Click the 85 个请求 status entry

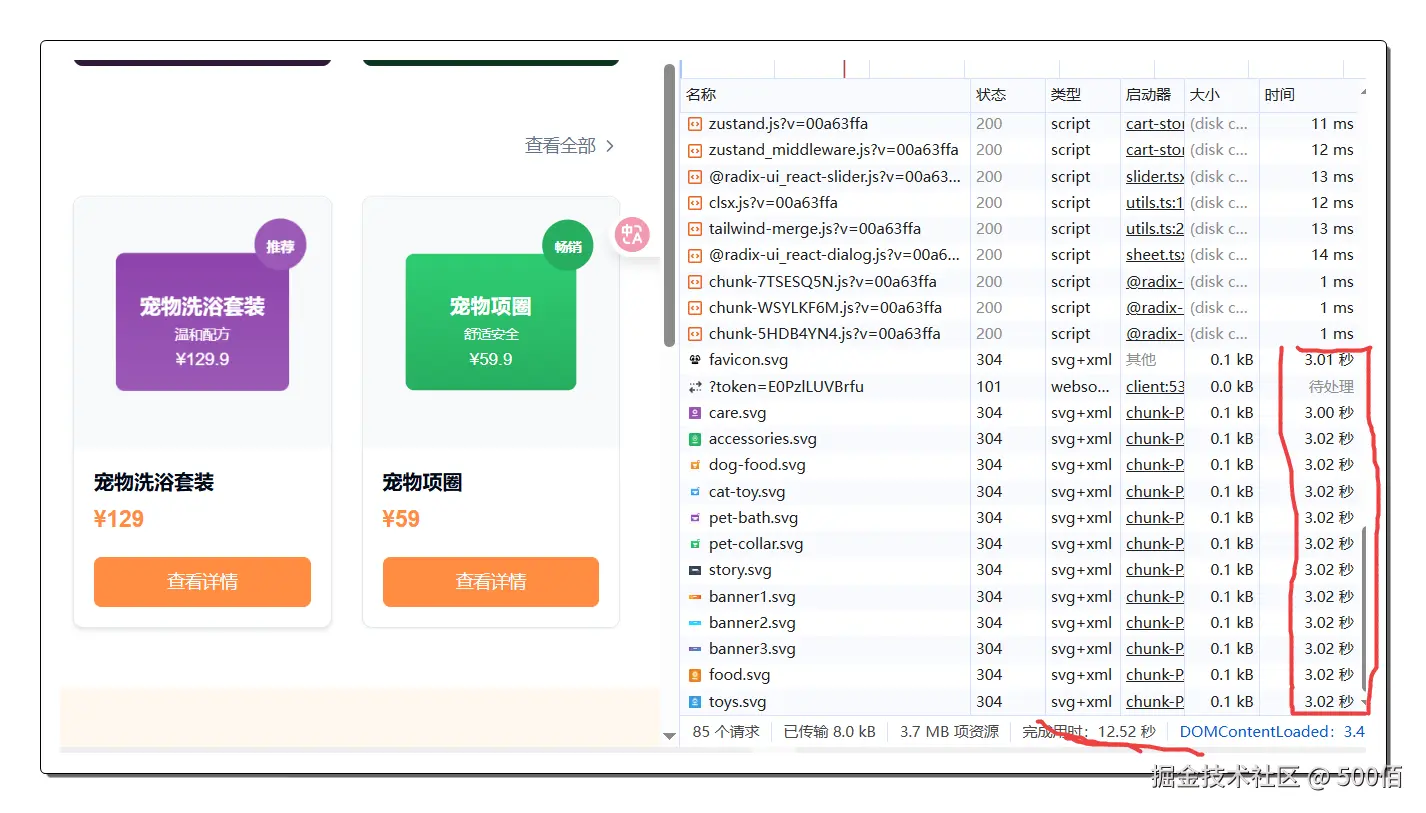pos(726,732)
